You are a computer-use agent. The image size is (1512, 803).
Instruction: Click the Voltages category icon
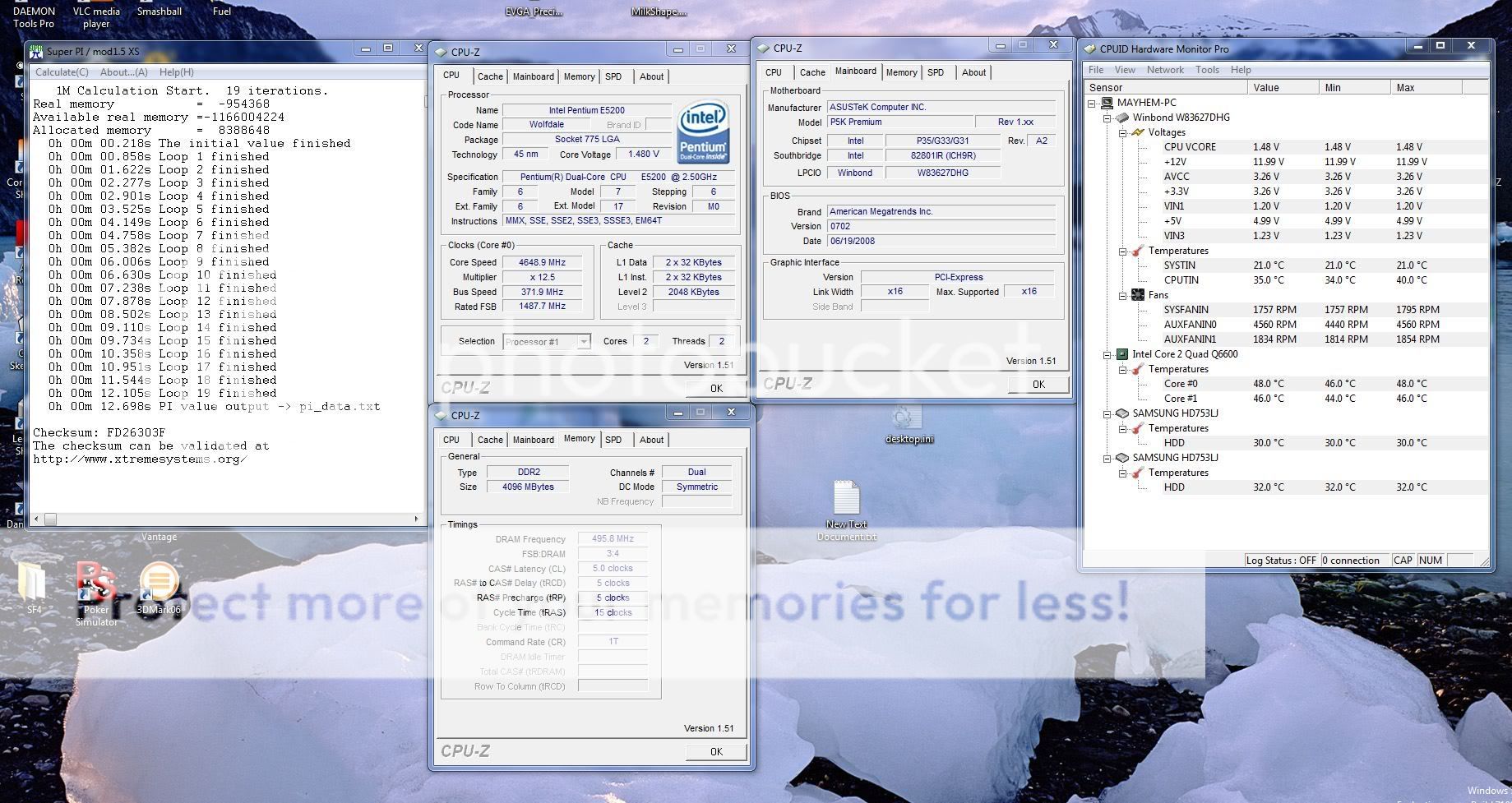(x=1138, y=132)
